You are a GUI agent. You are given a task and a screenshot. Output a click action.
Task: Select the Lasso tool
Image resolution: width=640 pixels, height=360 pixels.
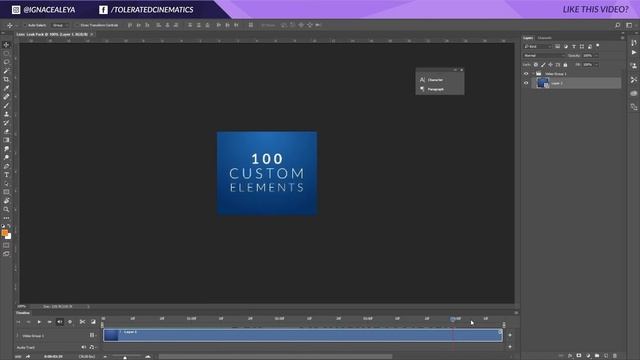point(6,62)
